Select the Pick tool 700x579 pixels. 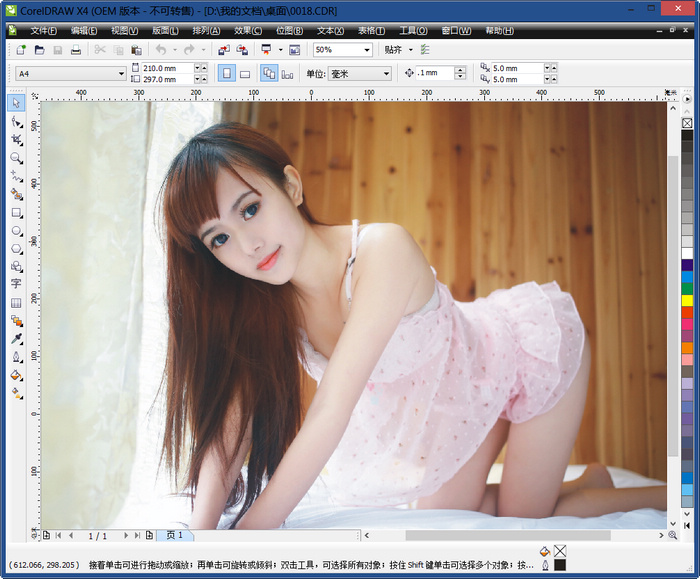[x=17, y=103]
